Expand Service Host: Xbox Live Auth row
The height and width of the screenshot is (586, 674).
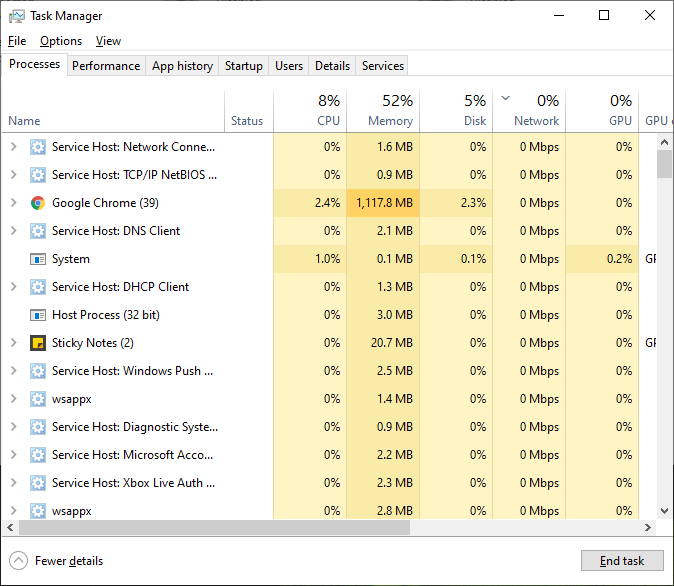(13, 483)
